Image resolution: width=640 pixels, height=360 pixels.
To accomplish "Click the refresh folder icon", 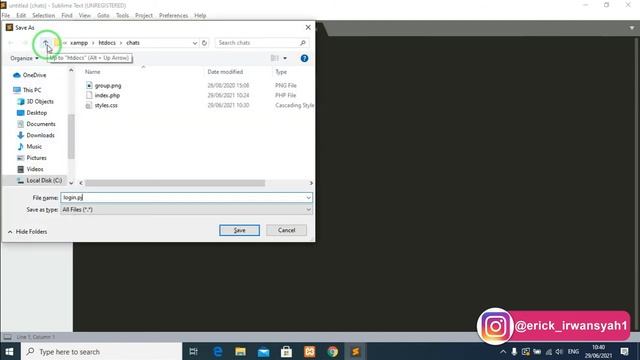I will coord(204,42).
